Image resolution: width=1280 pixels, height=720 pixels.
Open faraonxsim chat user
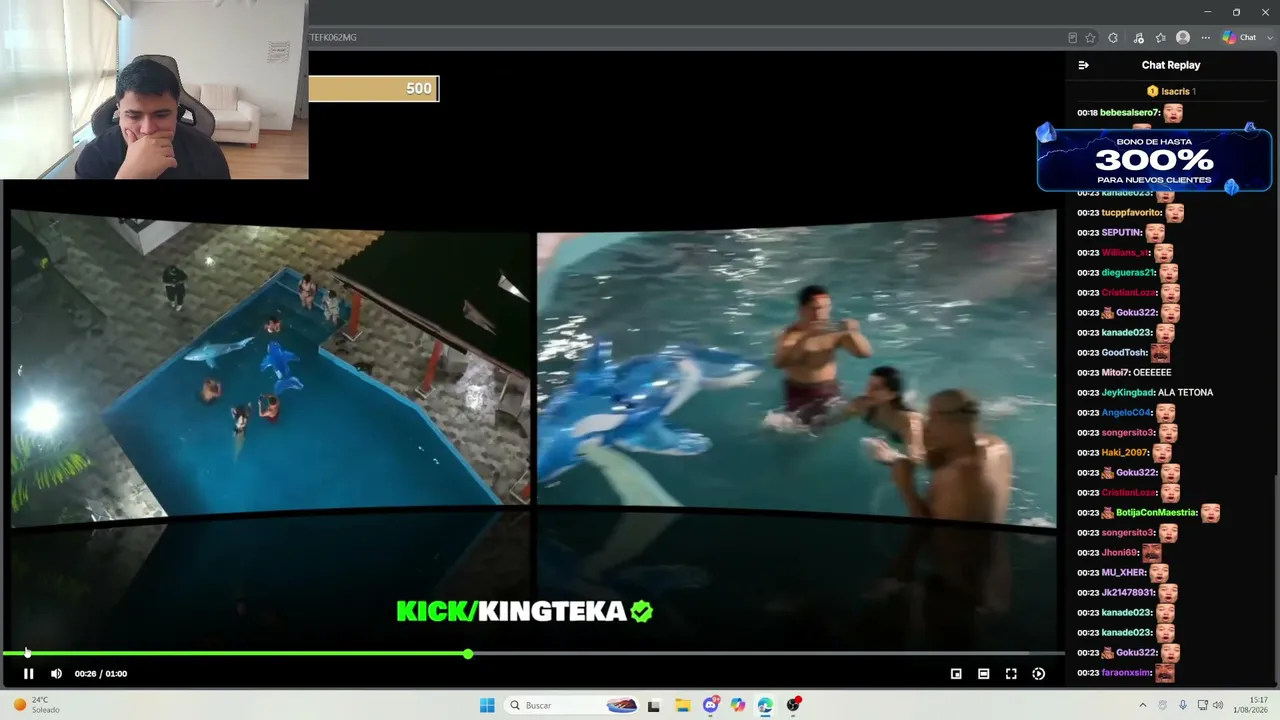tap(1127, 673)
